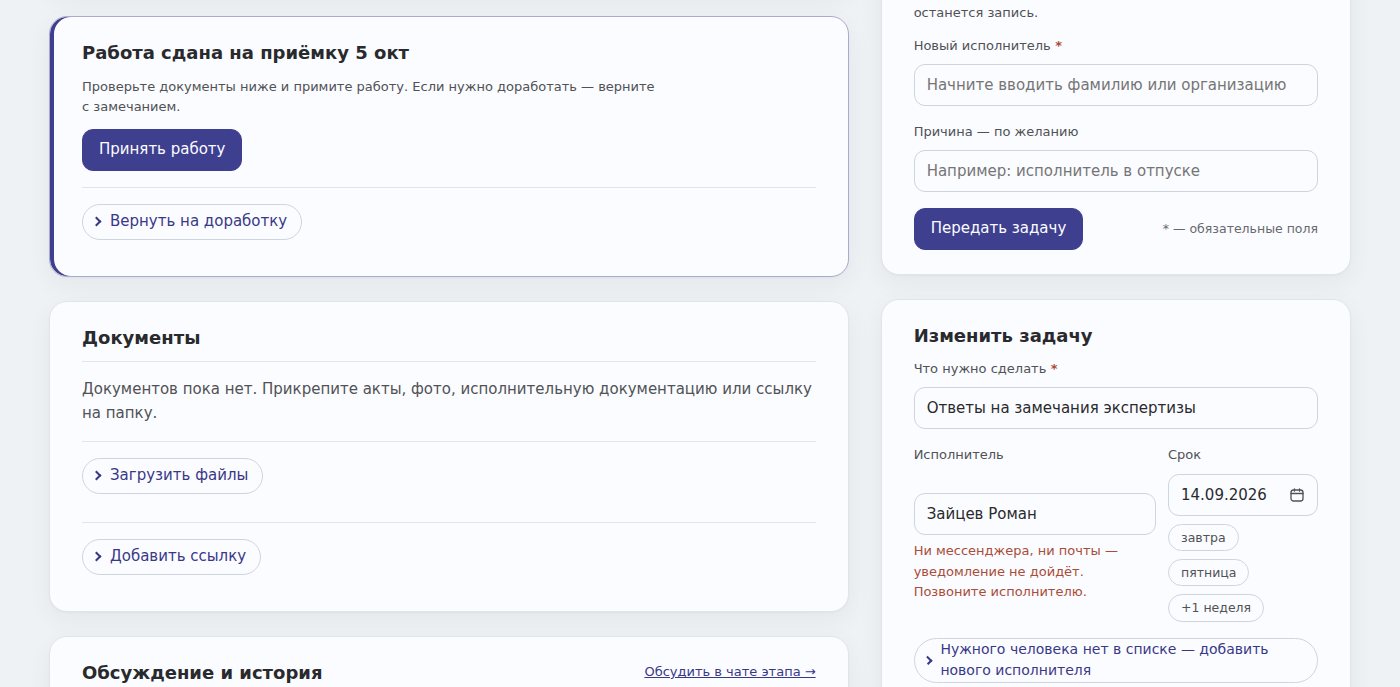The width and height of the screenshot is (1400, 687).
Task: Click the Исполнитель field showing Зайцев Роман
Action: (1034, 514)
